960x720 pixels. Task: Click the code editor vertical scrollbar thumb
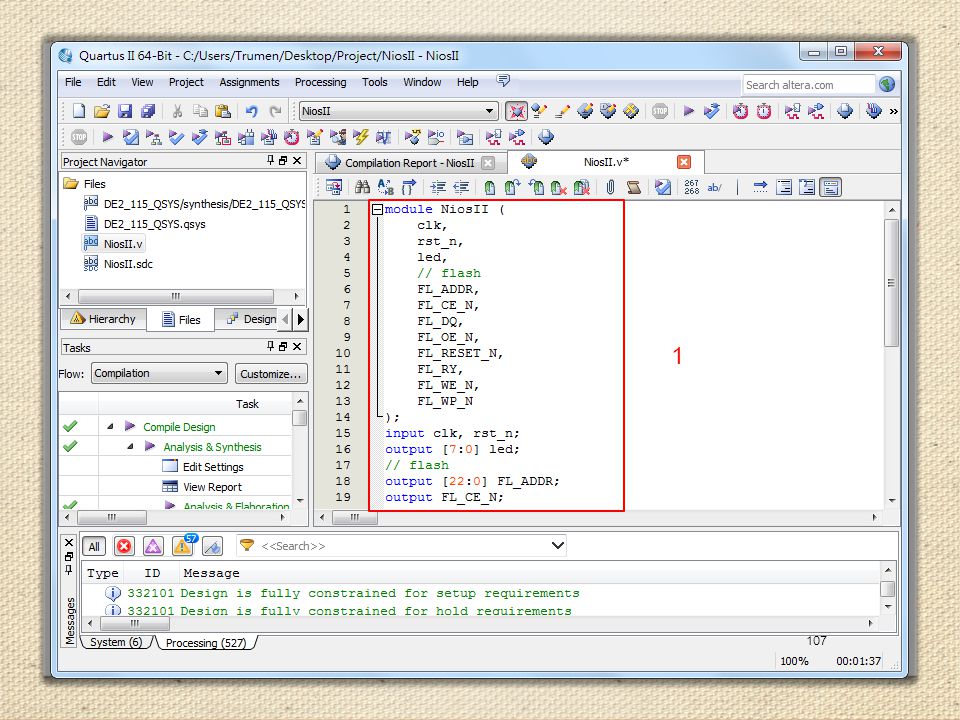click(891, 283)
